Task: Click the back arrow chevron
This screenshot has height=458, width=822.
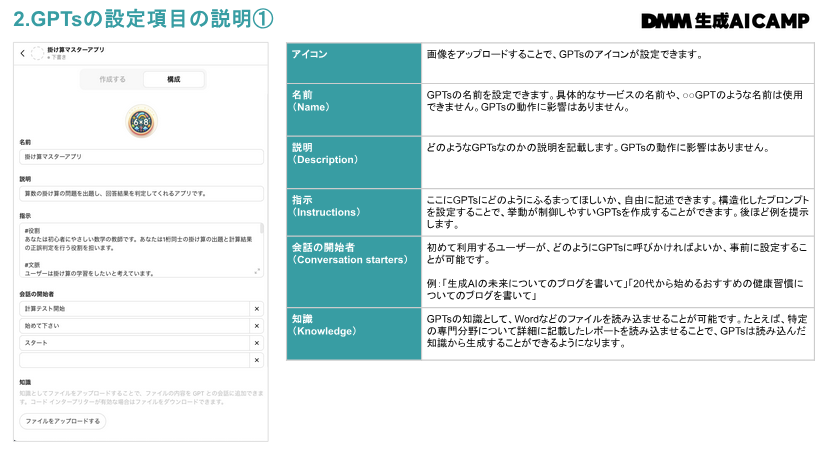Action: tap(23, 53)
